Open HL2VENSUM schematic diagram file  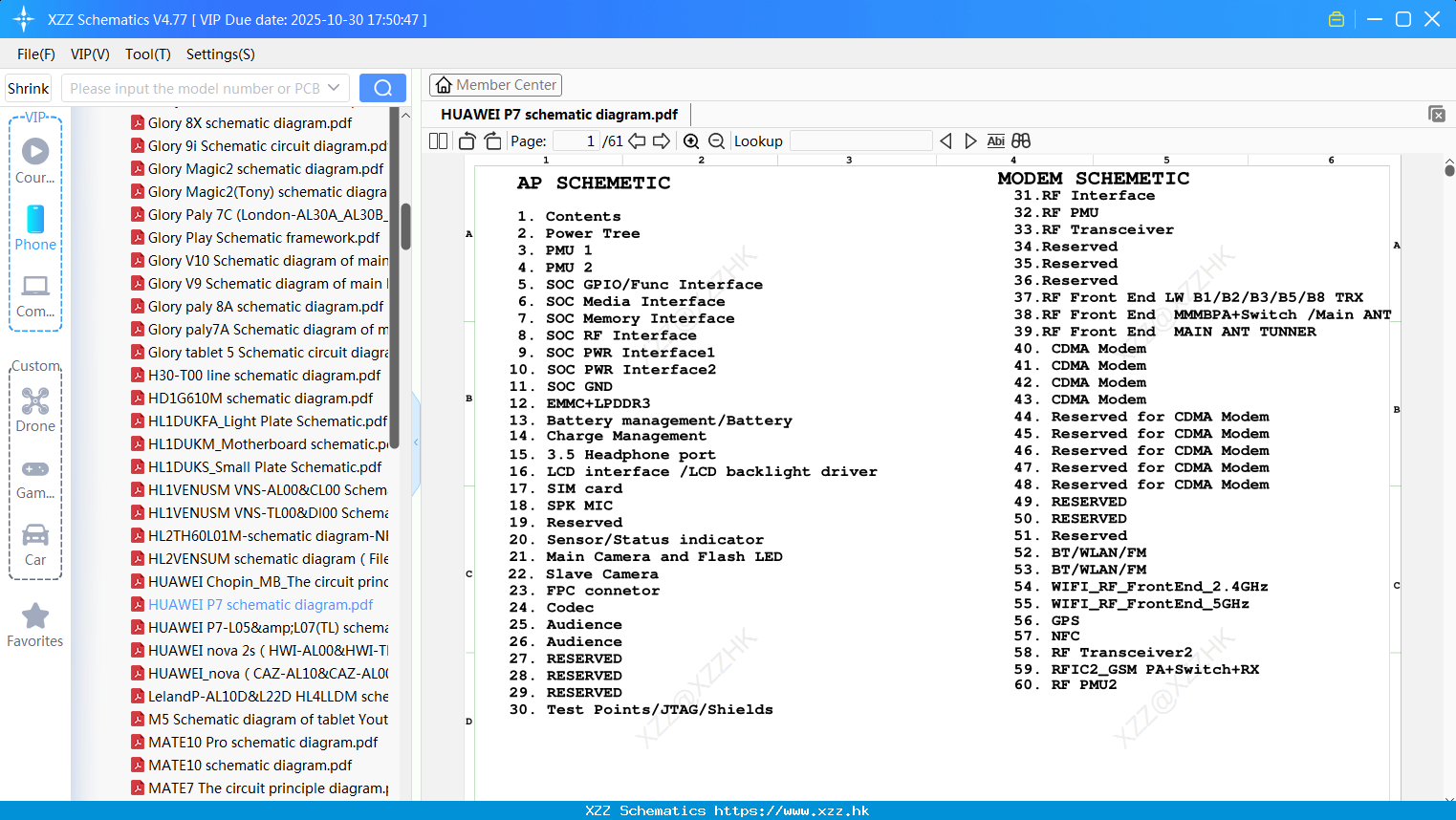point(268,558)
